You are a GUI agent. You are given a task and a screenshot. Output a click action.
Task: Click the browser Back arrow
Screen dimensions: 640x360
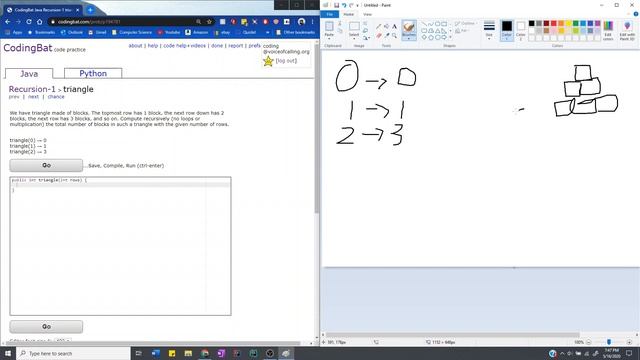click(x=8, y=22)
